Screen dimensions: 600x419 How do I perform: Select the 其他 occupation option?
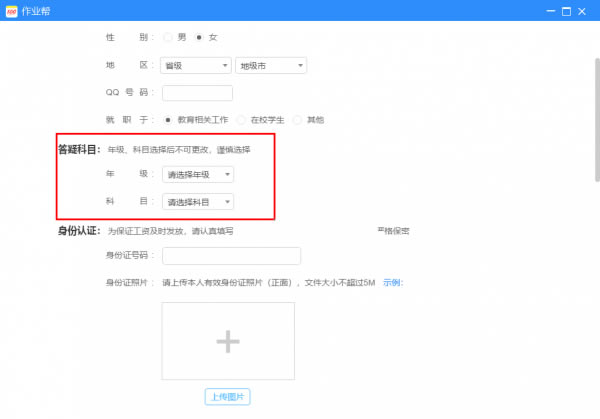(297, 120)
